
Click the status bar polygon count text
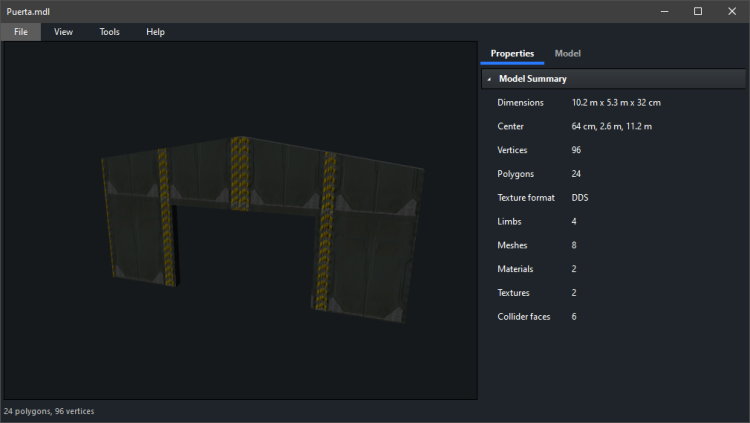[x=49, y=411]
